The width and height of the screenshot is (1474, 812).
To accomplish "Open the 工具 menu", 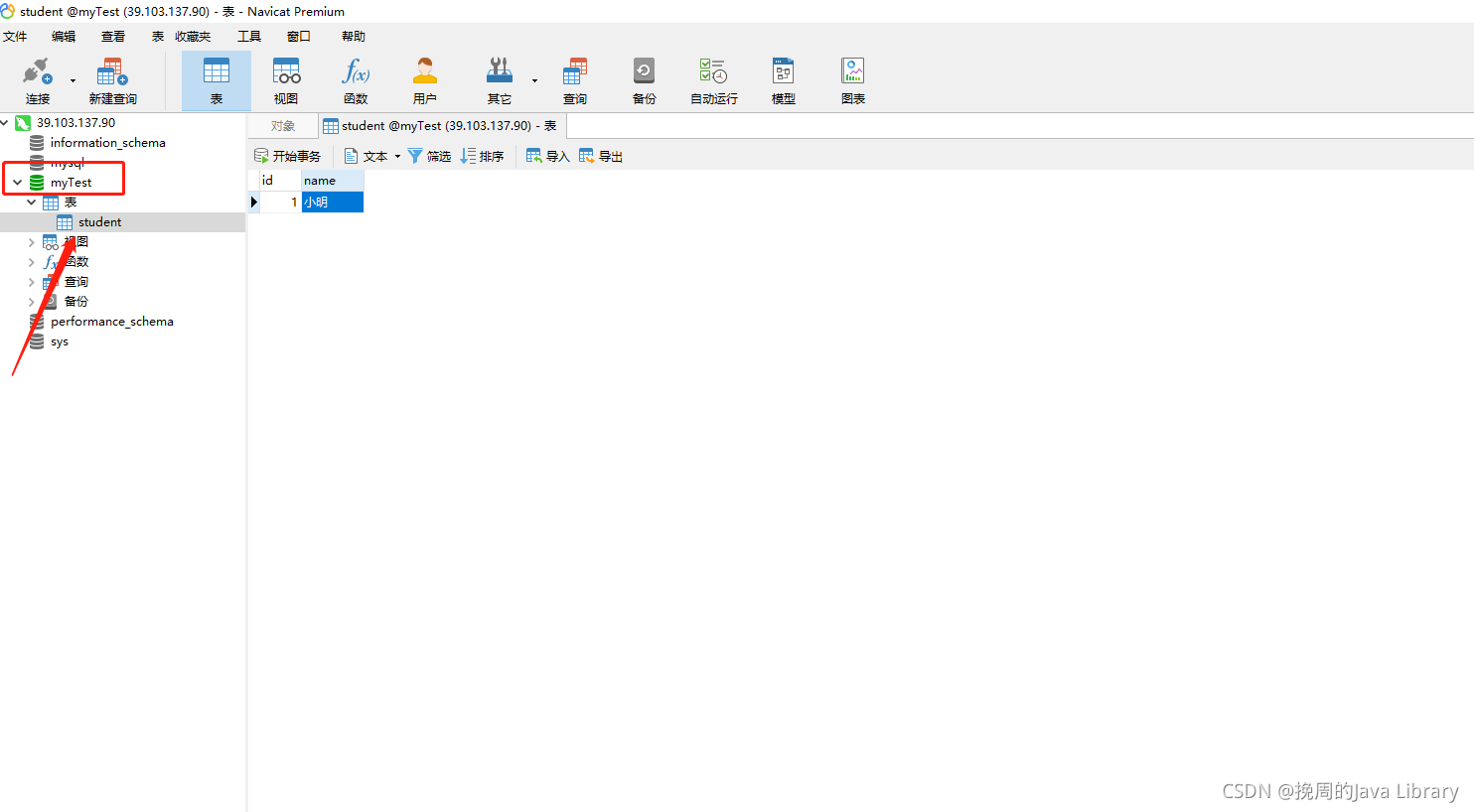I will click(249, 37).
